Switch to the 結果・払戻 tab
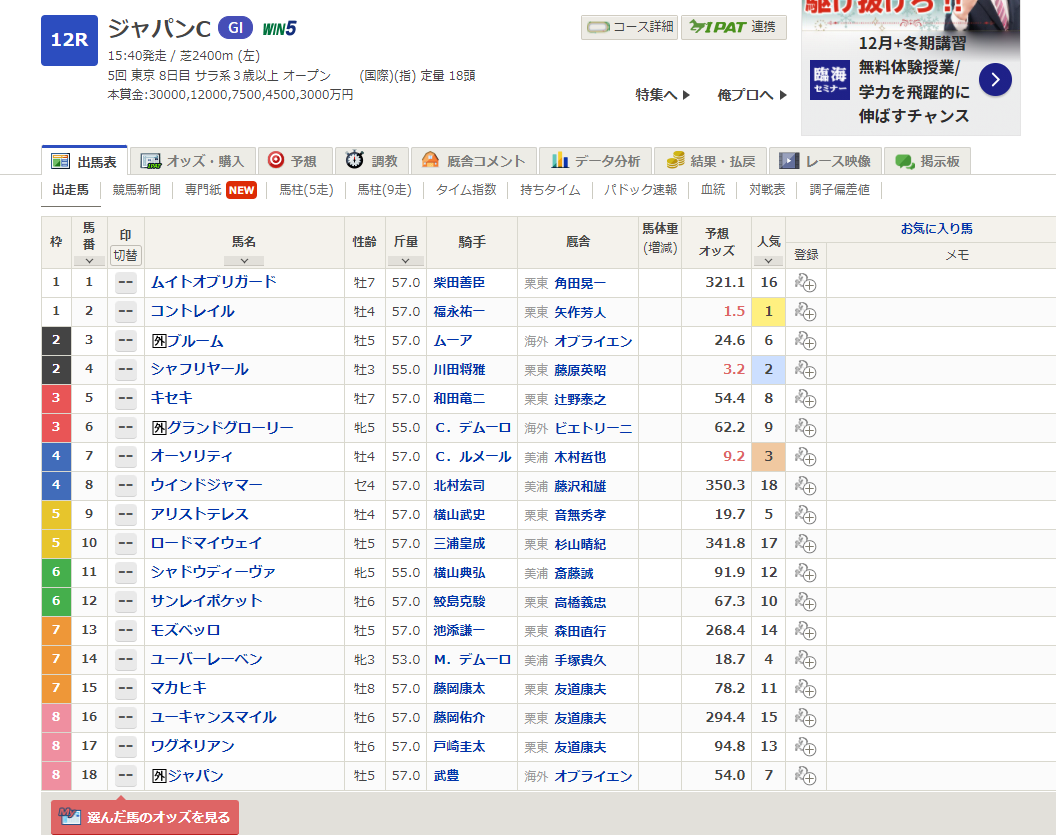 pos(711,161)
